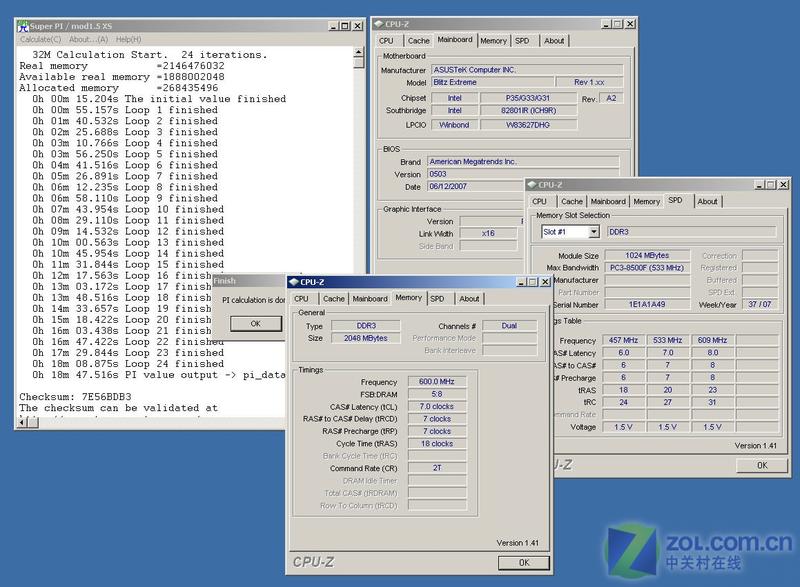
Task: Click the BIOS date 06/12/2007 field
Action: (477, 187)
